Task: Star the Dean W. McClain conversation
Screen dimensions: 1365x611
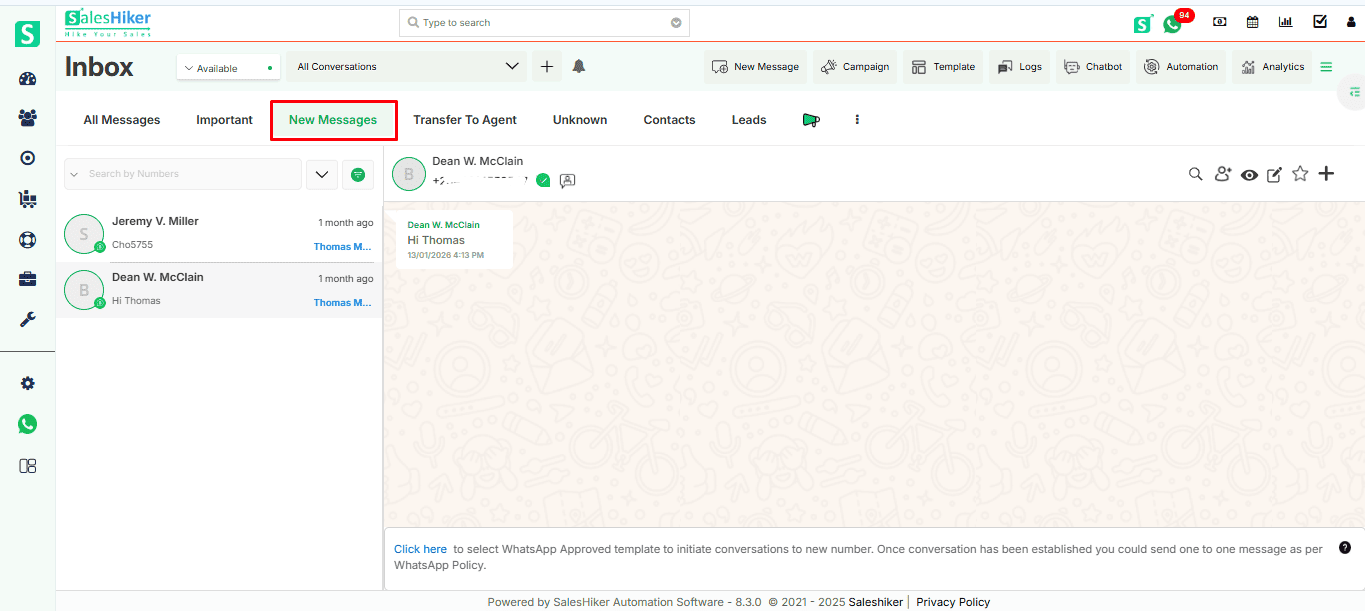Action: click(1300, 174)
